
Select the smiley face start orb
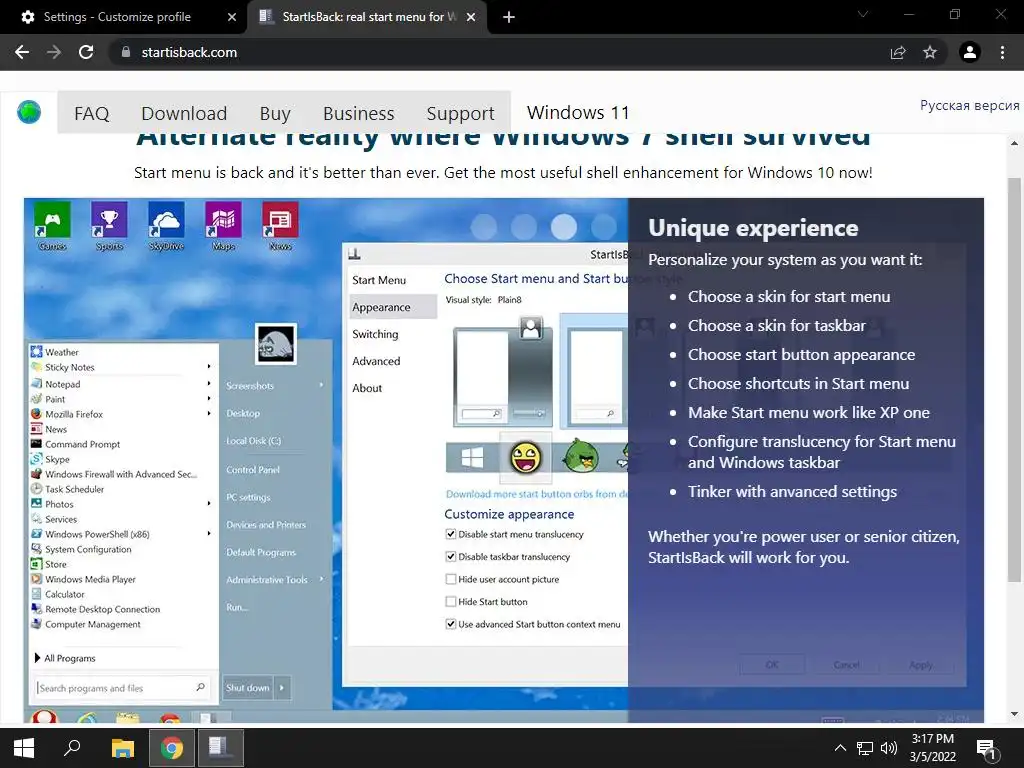coord(526,457)
